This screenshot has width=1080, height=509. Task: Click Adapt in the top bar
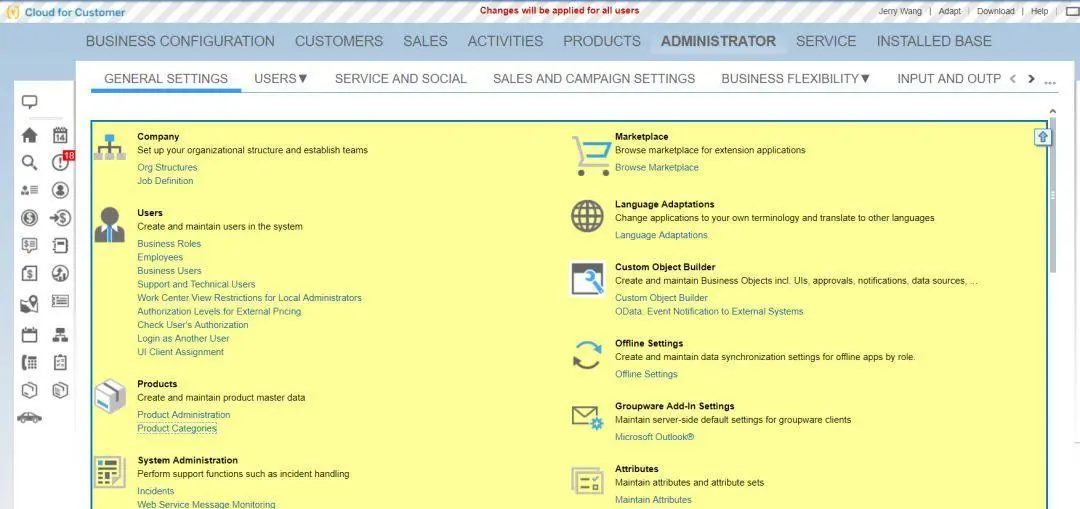pyautogui.click(x=950, y=12)
